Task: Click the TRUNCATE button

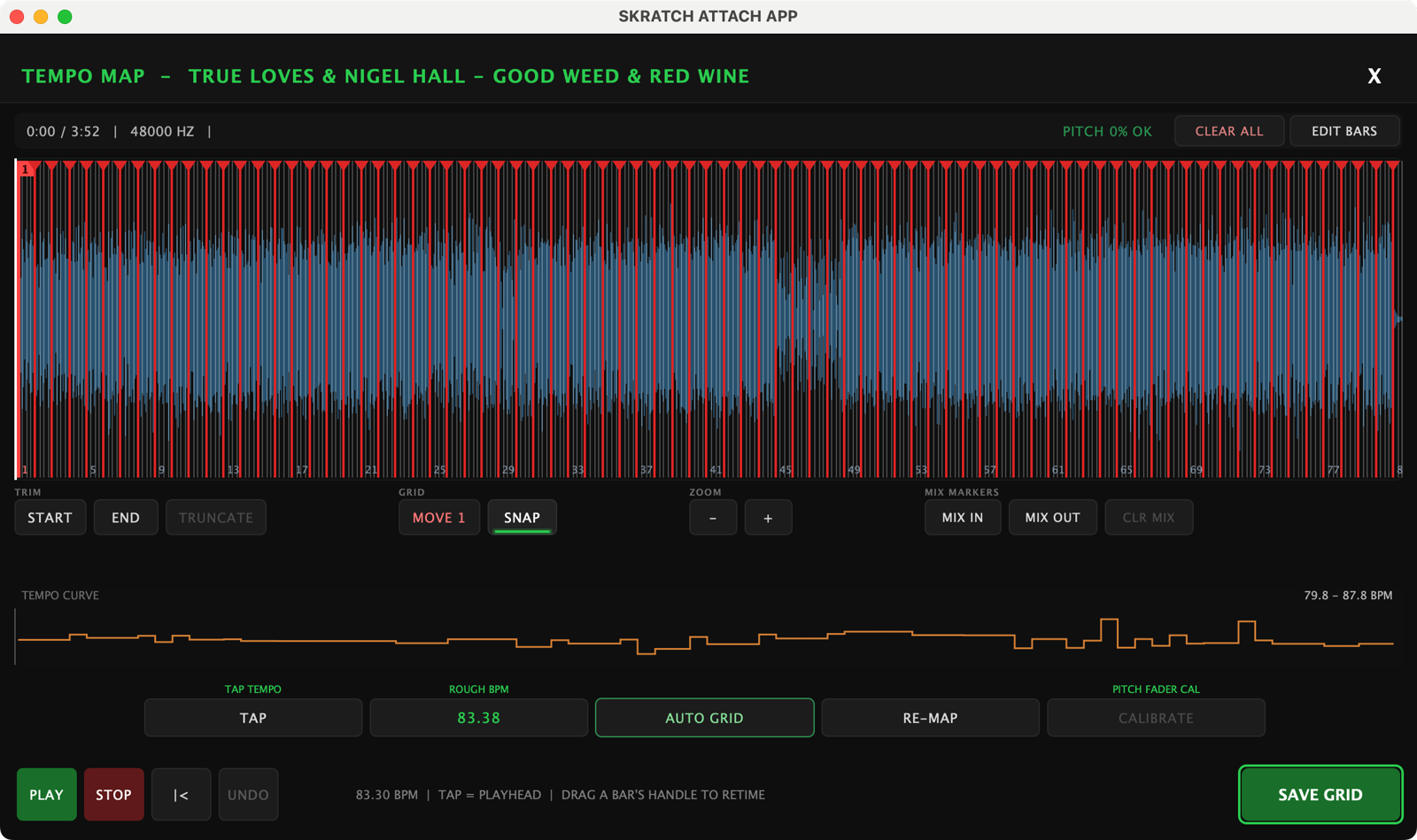Action: 216,518
